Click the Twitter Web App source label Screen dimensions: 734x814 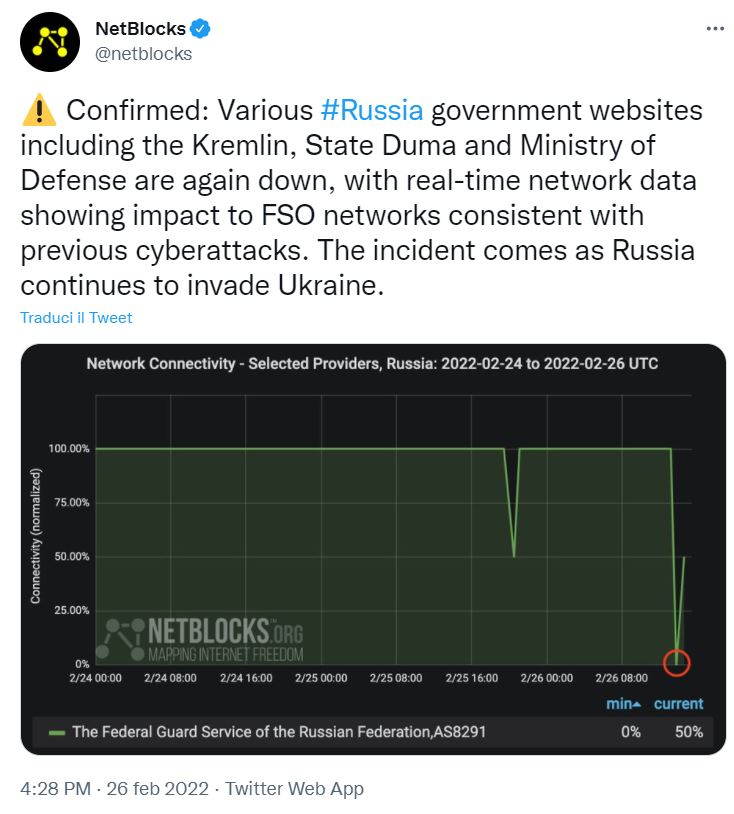pyautogui.click(x=294, y=788)
